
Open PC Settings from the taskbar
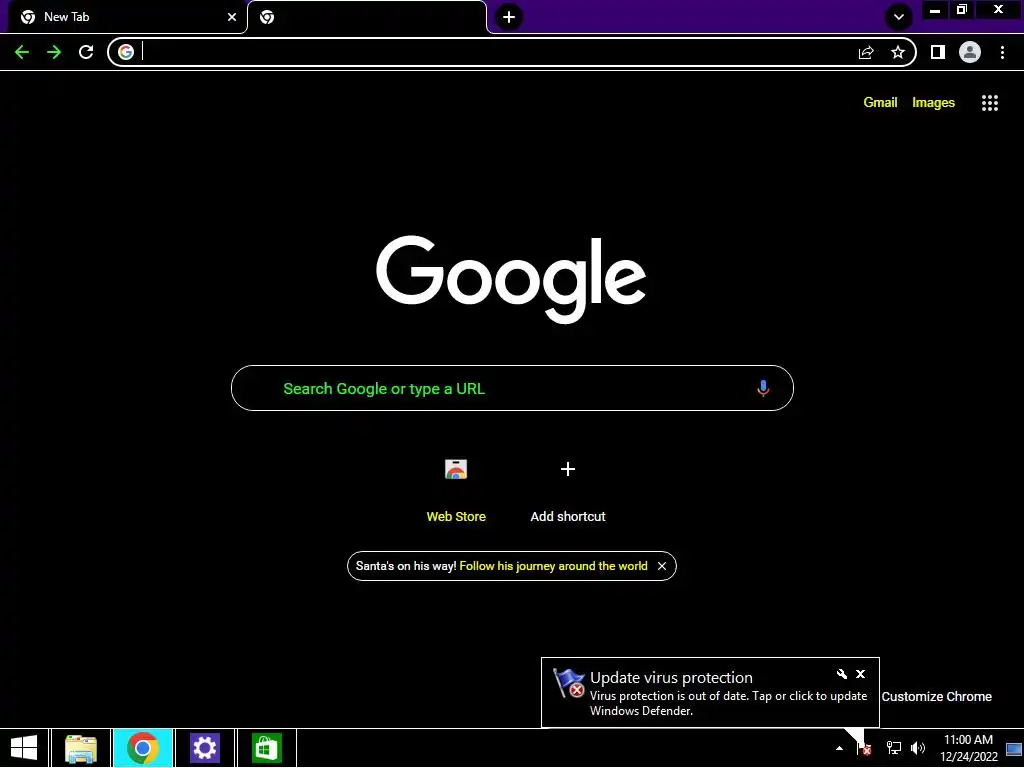[x=204, y=748]
